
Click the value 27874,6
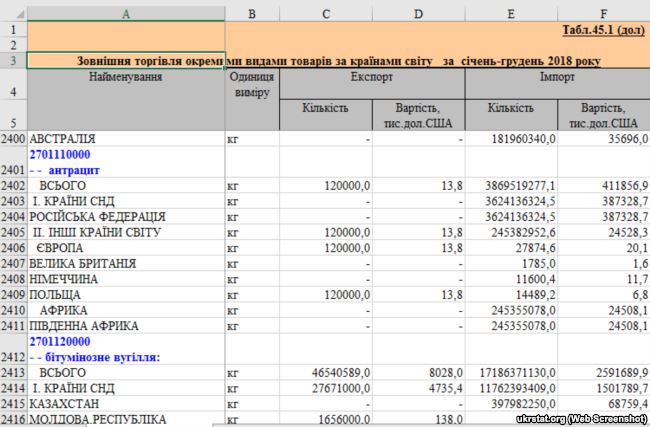[511, 248]
